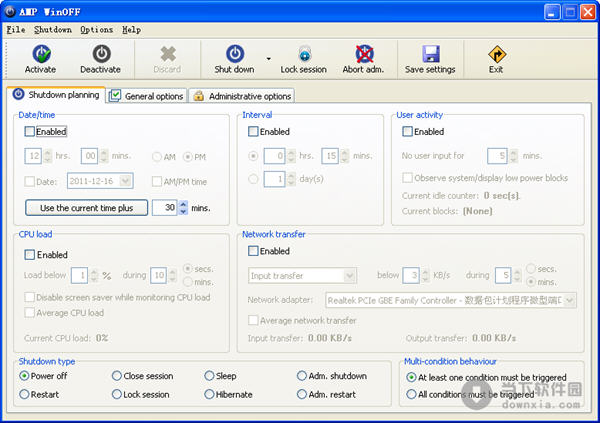
Task: Expand the Network adapter dropdown
Action: 568,299
